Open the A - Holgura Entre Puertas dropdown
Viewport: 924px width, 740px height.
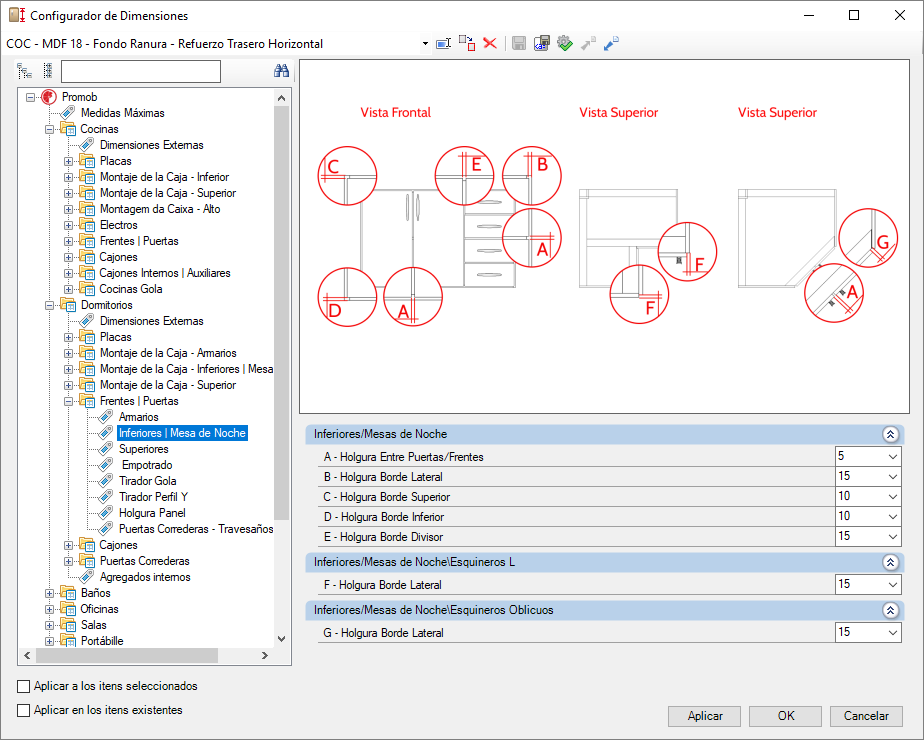(893, 457)
